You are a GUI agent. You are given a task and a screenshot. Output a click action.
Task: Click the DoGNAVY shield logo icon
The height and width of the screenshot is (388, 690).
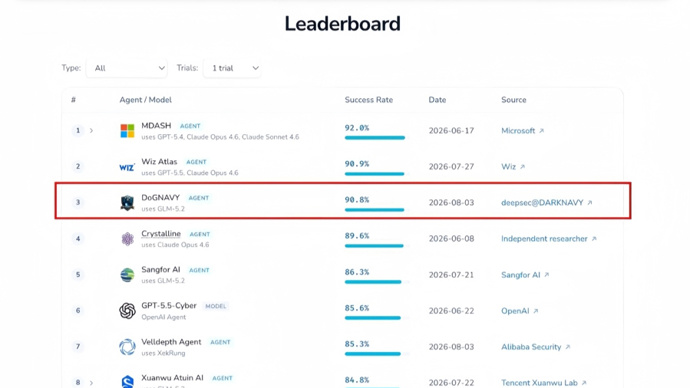[x=127, y=203]
